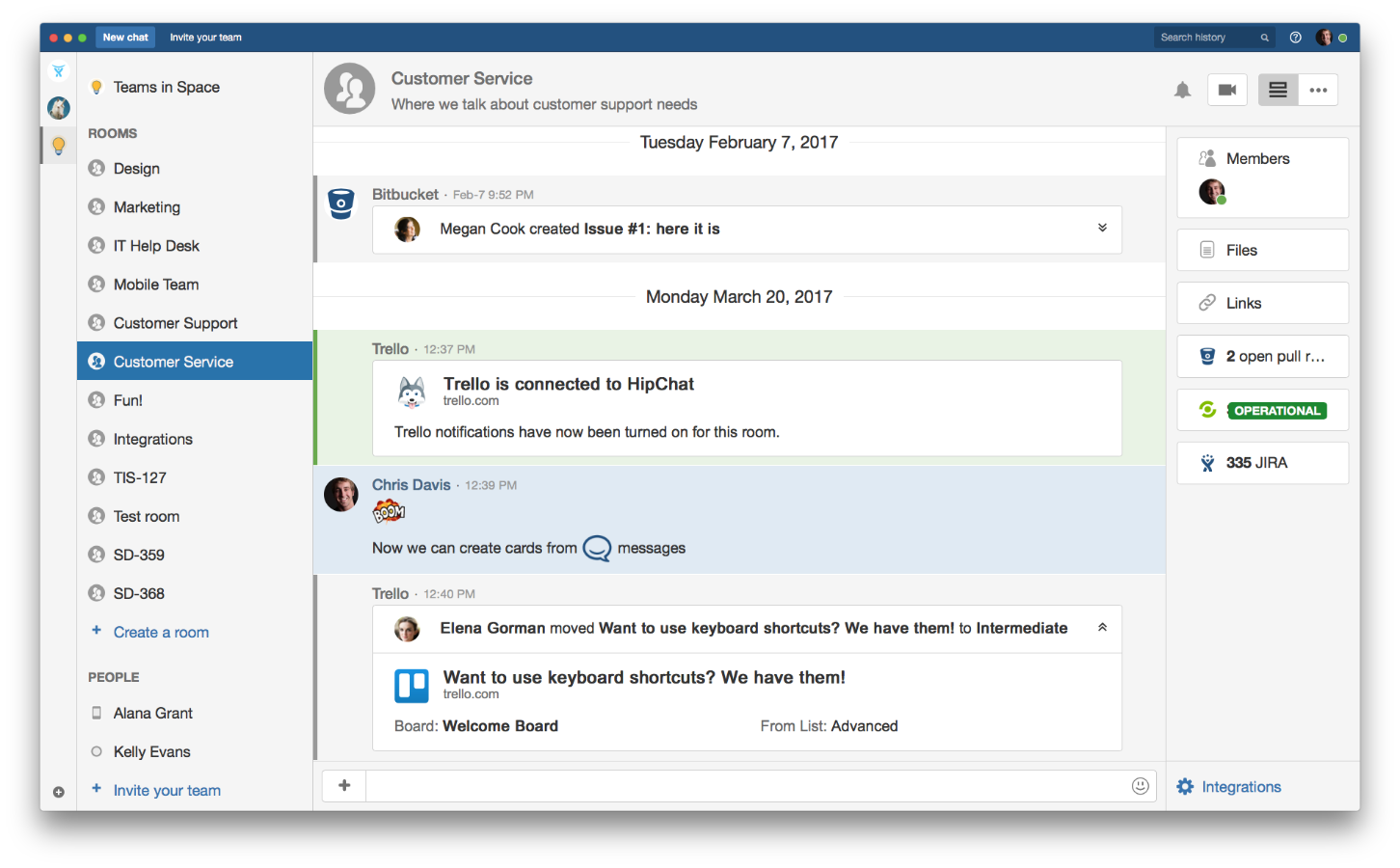Screen dimensions: 1400x868
Task: Click the lightbulb icon in left rail
Action: [x=59, y=146]
